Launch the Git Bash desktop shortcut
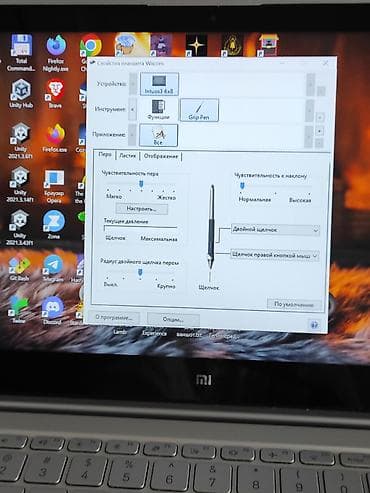The width and height of the screenshot is (370, 493). point(19,268)
